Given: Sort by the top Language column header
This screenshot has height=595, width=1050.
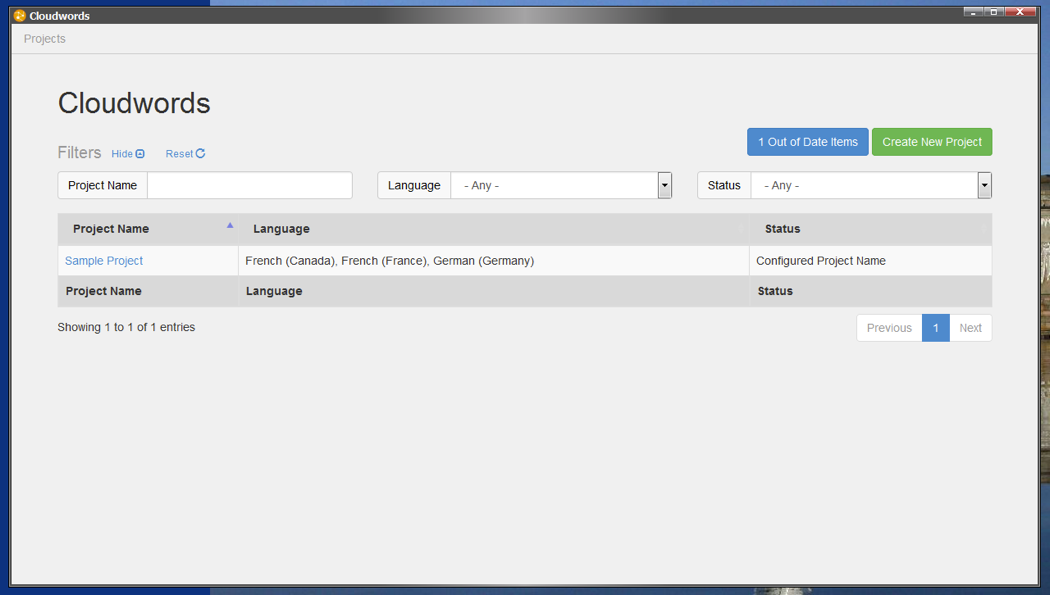Looking at the screenshot, I should tap(281, 229).
